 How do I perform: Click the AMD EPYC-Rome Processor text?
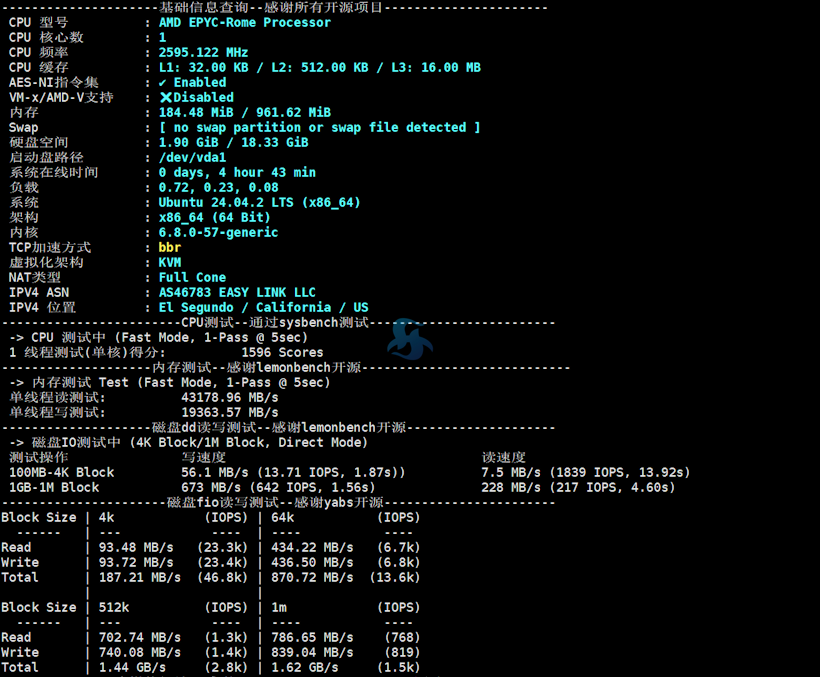pos(244,23)
